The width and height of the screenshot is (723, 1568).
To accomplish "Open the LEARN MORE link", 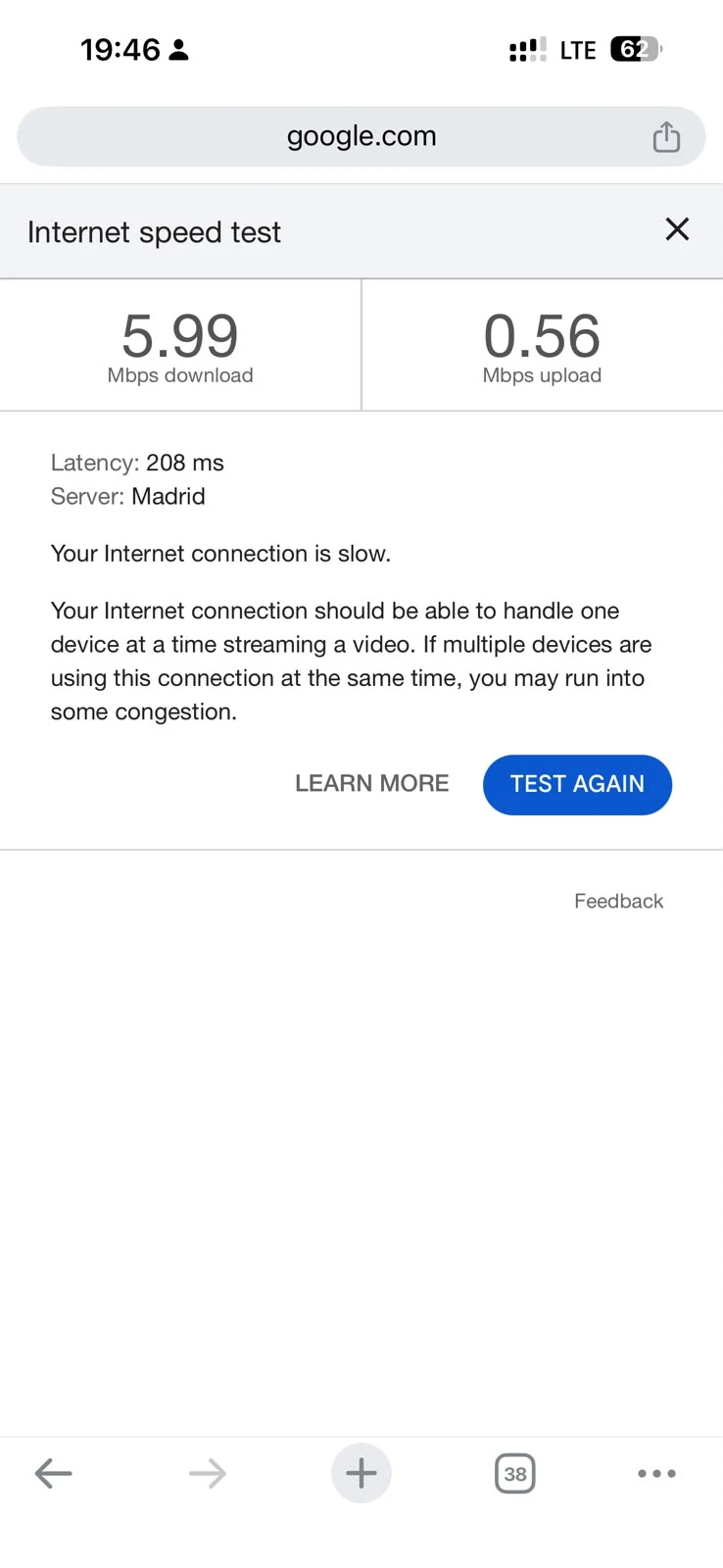I will [372, 783].
